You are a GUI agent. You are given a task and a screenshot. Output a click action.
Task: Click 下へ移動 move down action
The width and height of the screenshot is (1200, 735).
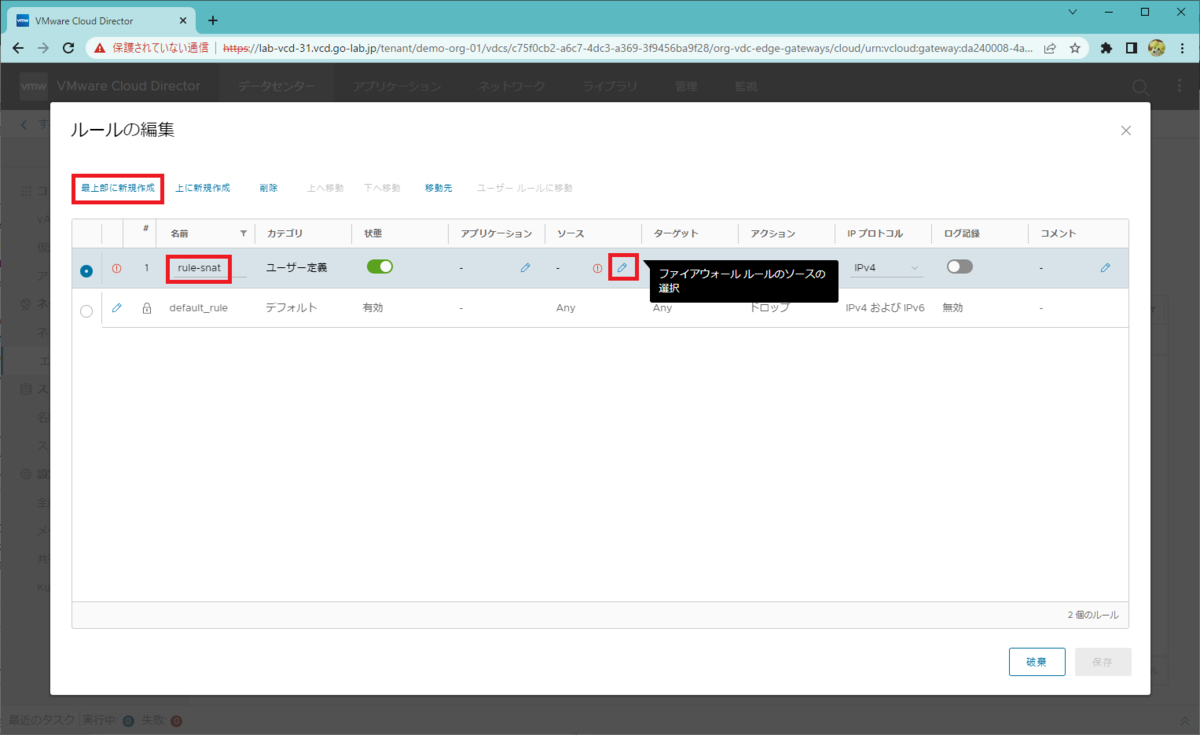click(x=382, y=188)
